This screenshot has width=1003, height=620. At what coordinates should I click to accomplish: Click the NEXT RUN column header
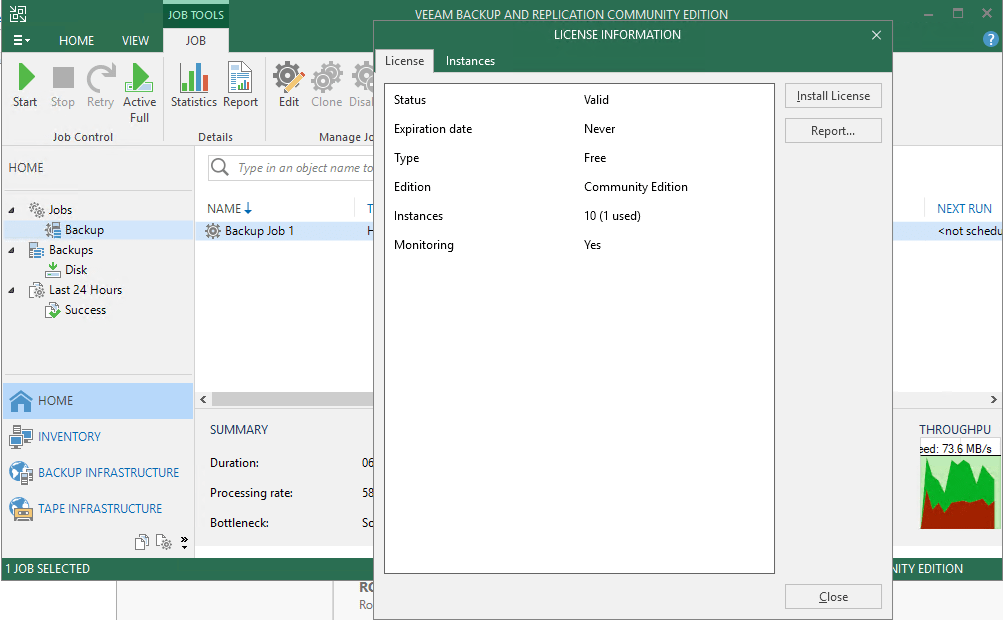[x=964, y=209]
